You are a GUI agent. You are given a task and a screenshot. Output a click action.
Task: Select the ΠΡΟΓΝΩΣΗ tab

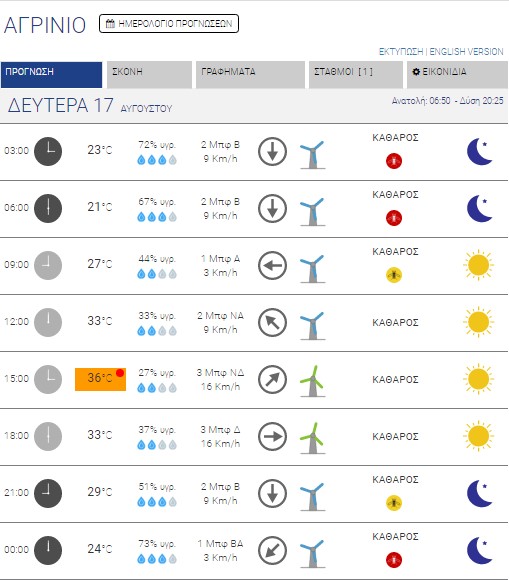click(51, 75)
